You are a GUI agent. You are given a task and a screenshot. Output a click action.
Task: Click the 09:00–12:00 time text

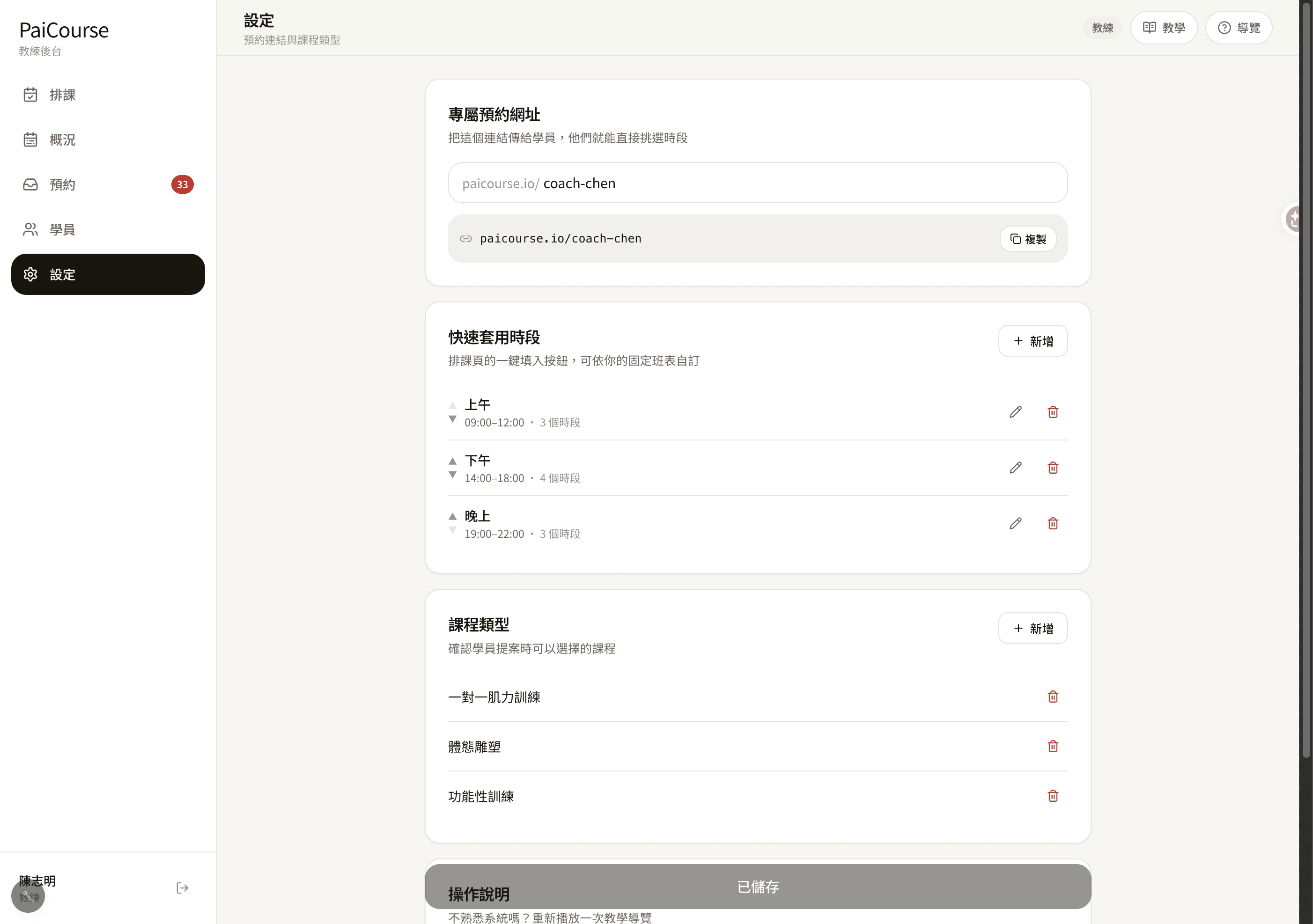pos(494,423)
